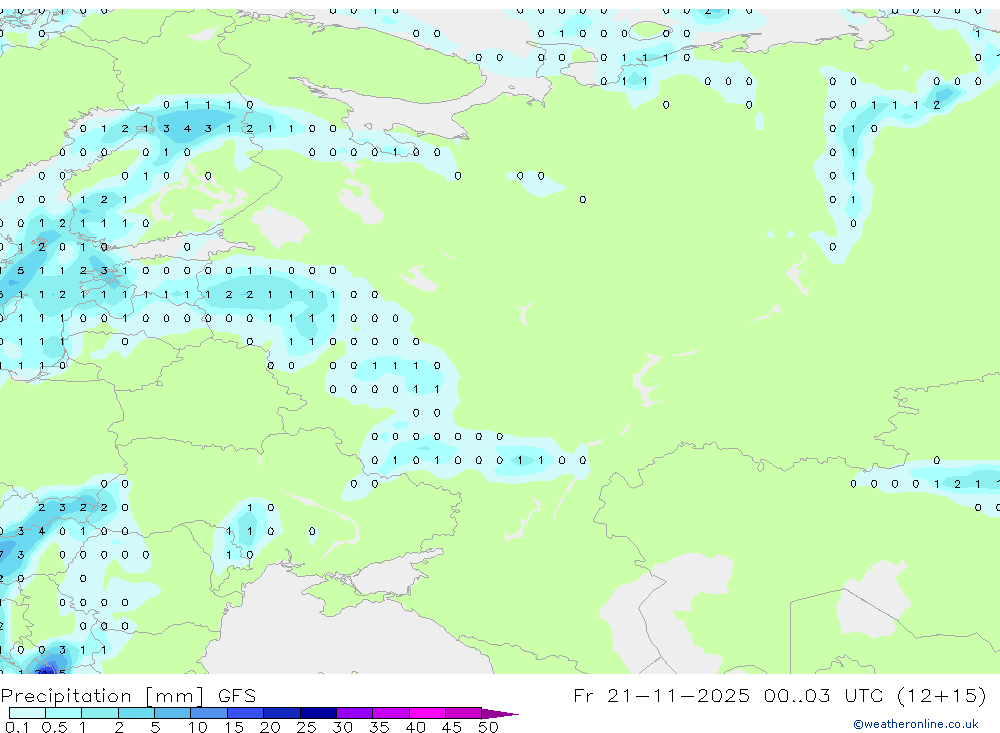Select the 0.5–1 mm legend color swatch
The height and width of the screenshot is (733, 1000).
[x=63, y=713]
